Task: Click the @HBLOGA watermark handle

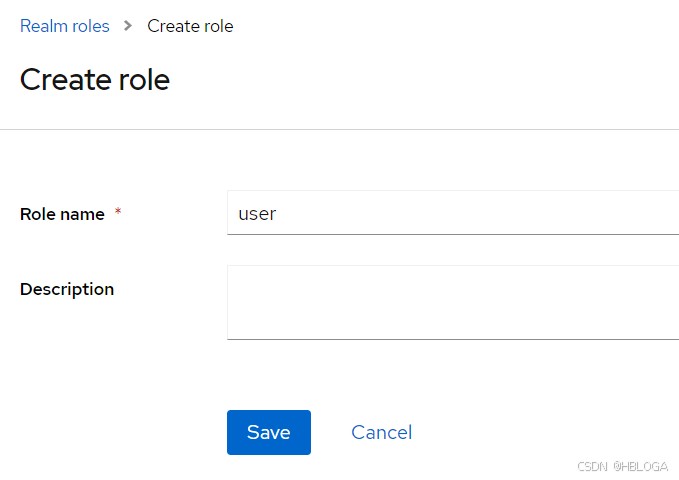Action: [641, 466]
